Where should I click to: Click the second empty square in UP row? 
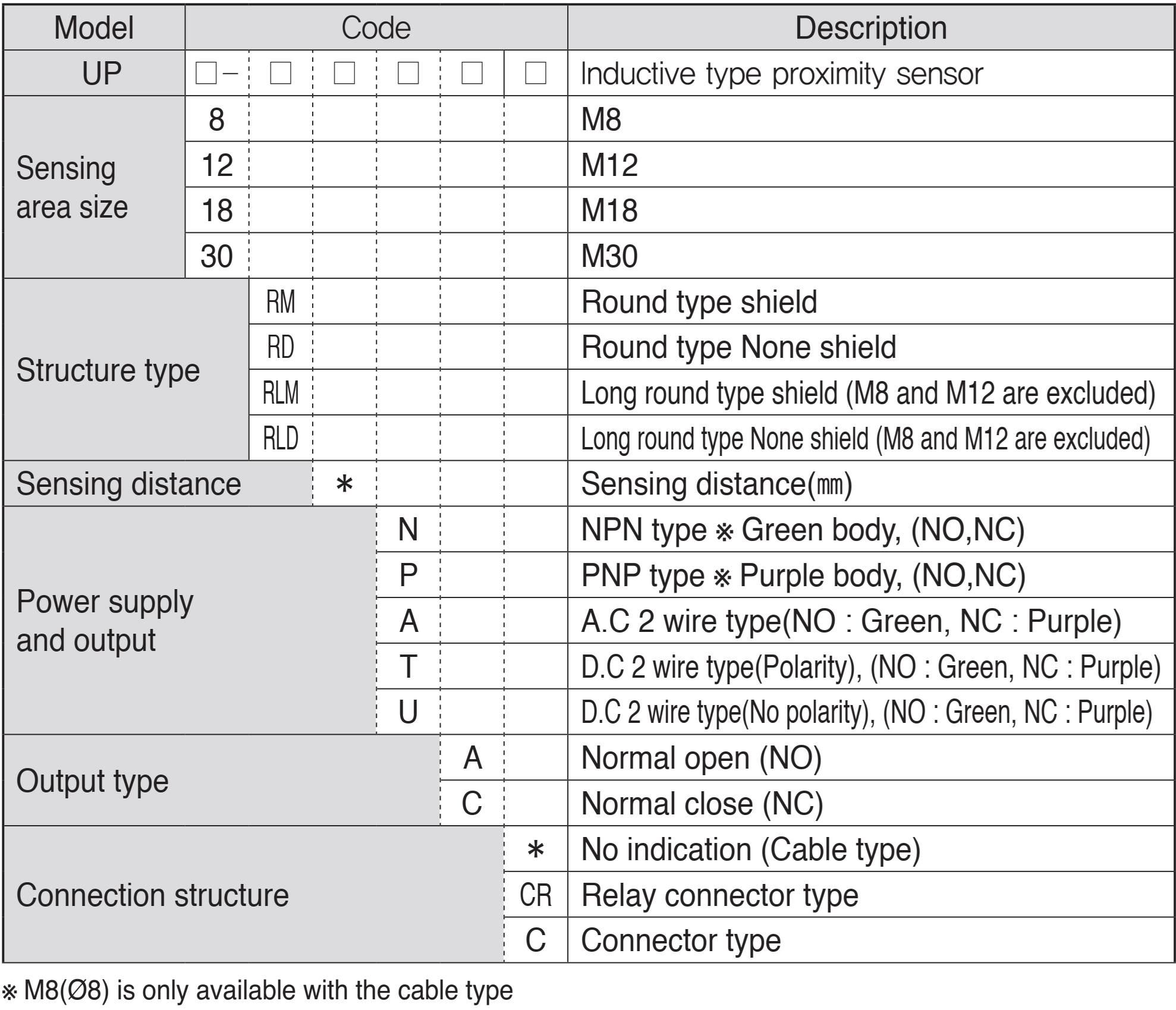(x=281, y=74)
